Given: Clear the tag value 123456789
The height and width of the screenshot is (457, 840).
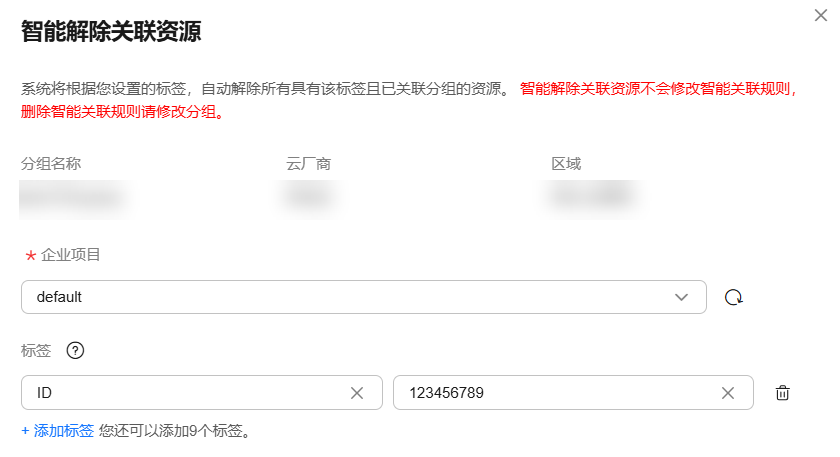Looking at the screenshot, I should pos(728,393).
